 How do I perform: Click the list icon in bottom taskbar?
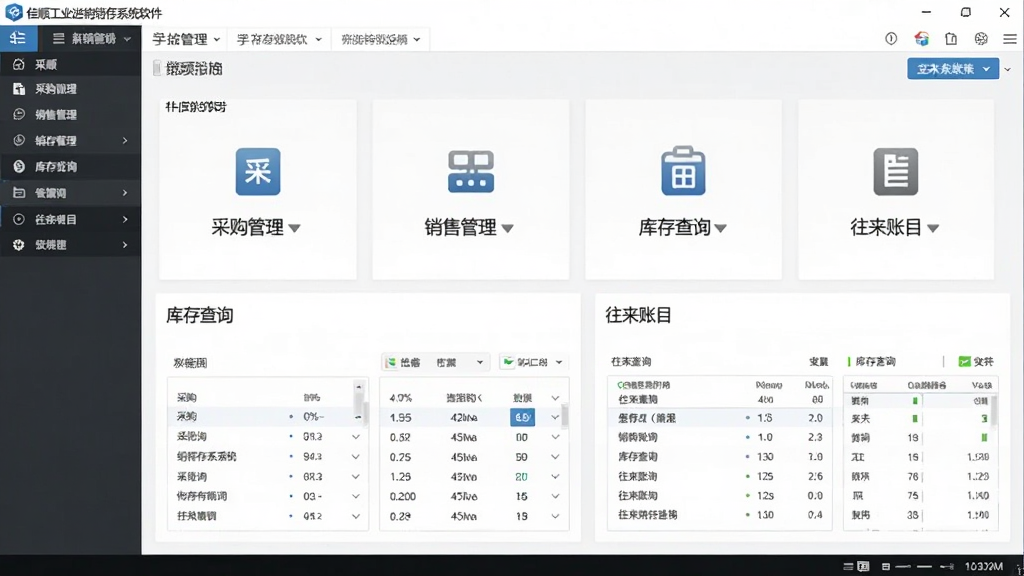tap(848, 566)
